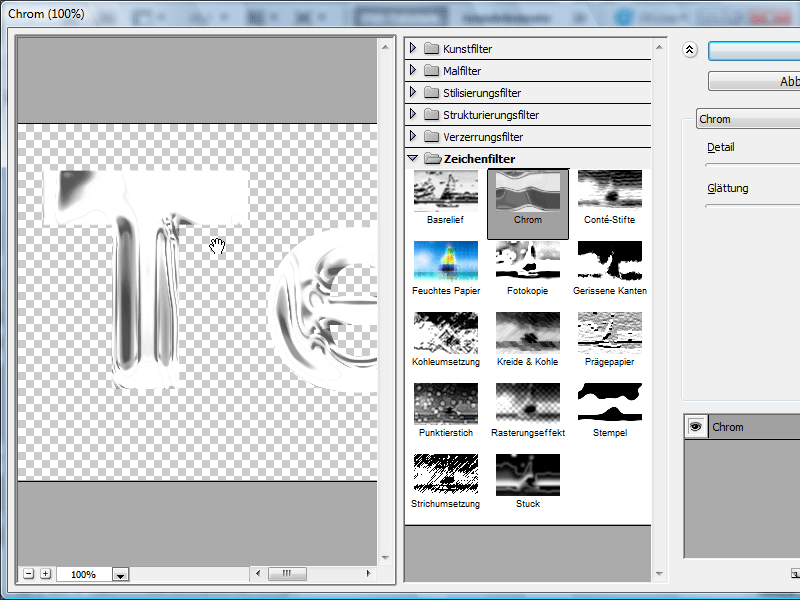Click the chrome letter T in preview
This screenshot has width=800, height=600.
[145, 278]
